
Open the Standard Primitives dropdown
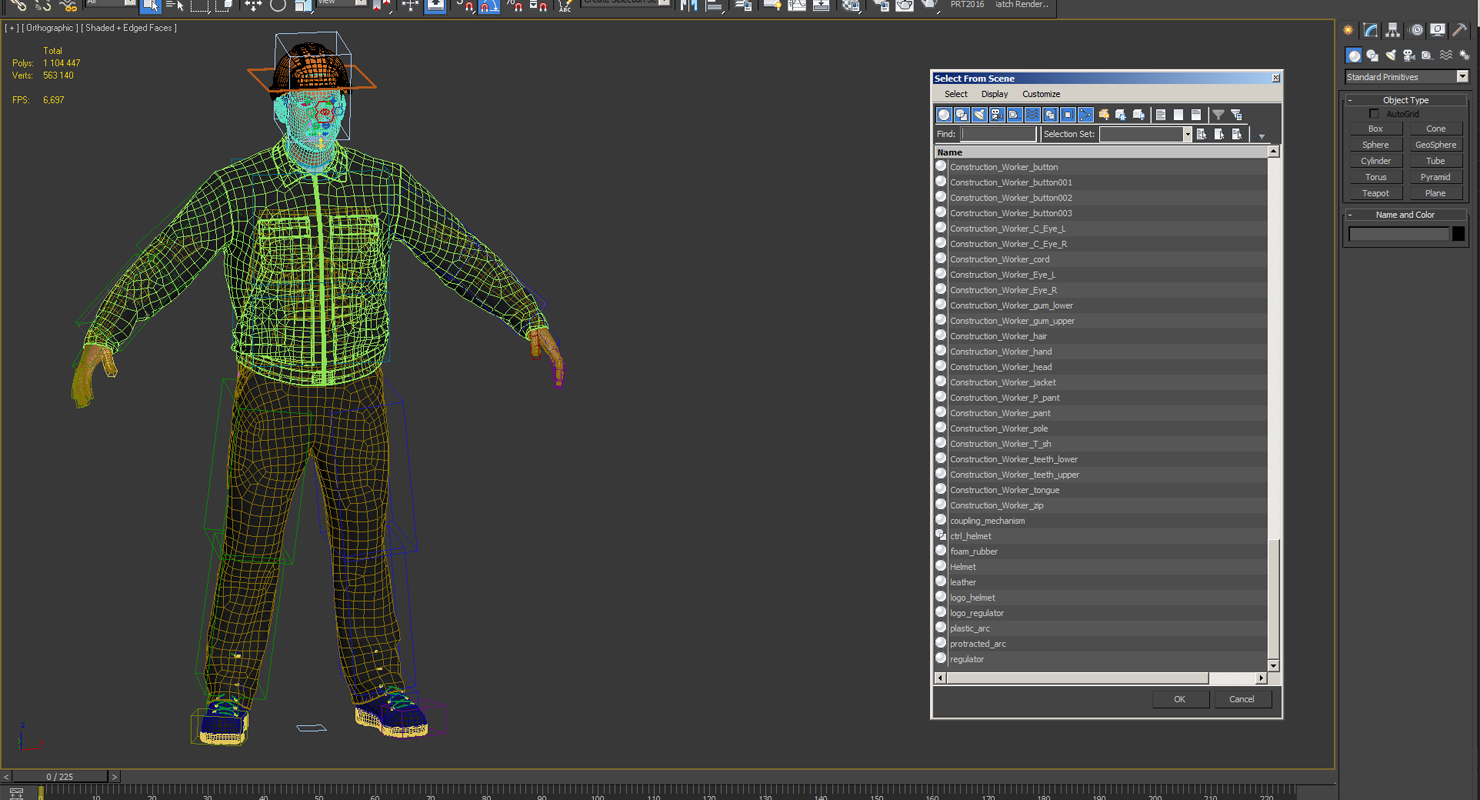[1406, 77]
